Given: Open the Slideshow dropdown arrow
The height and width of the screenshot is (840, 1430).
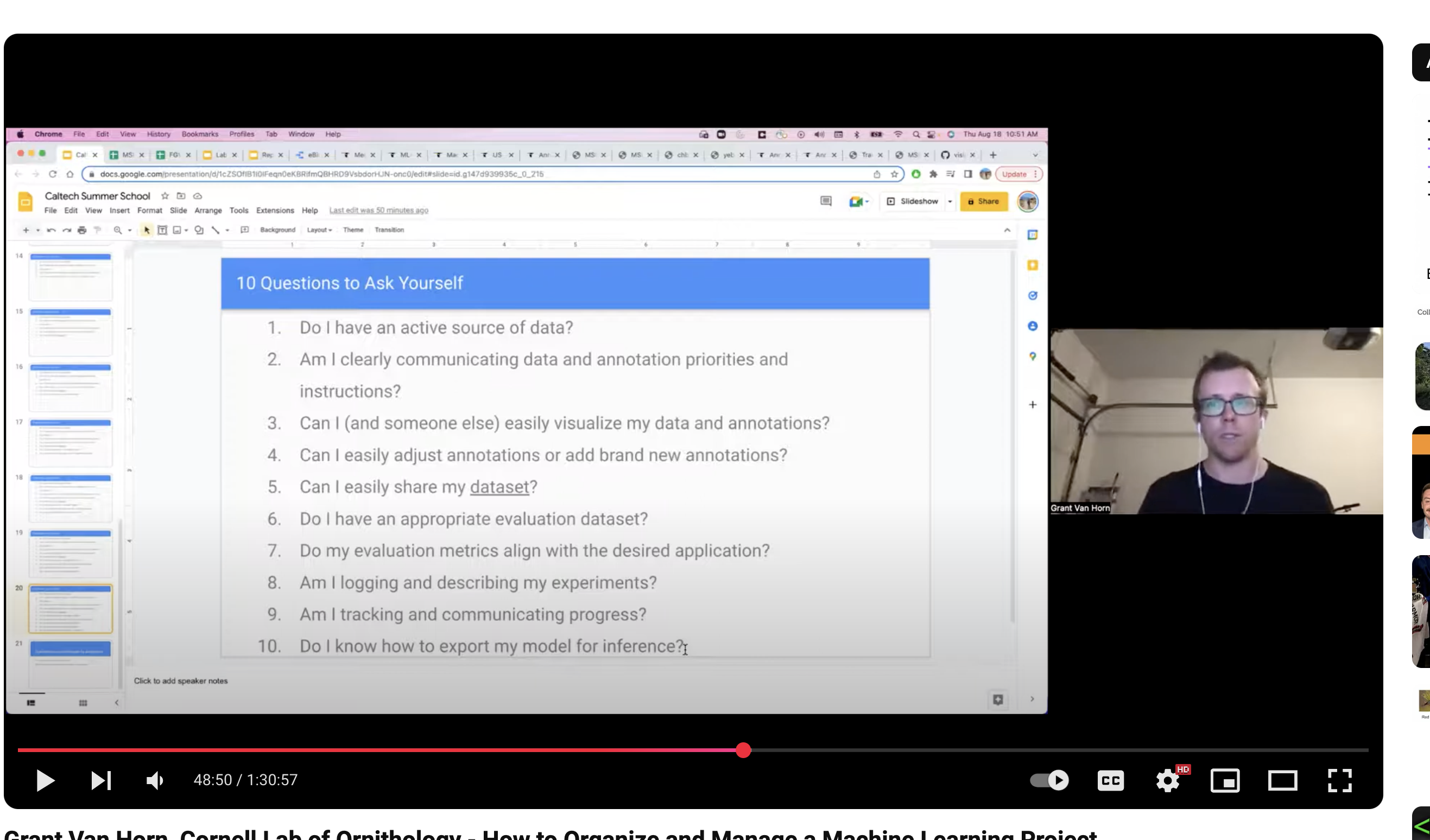Looking at the screenshot, I should click(950, 201).
